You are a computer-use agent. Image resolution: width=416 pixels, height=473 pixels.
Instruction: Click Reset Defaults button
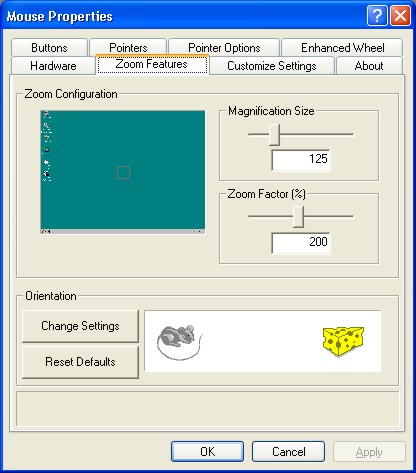click(80, 362)
